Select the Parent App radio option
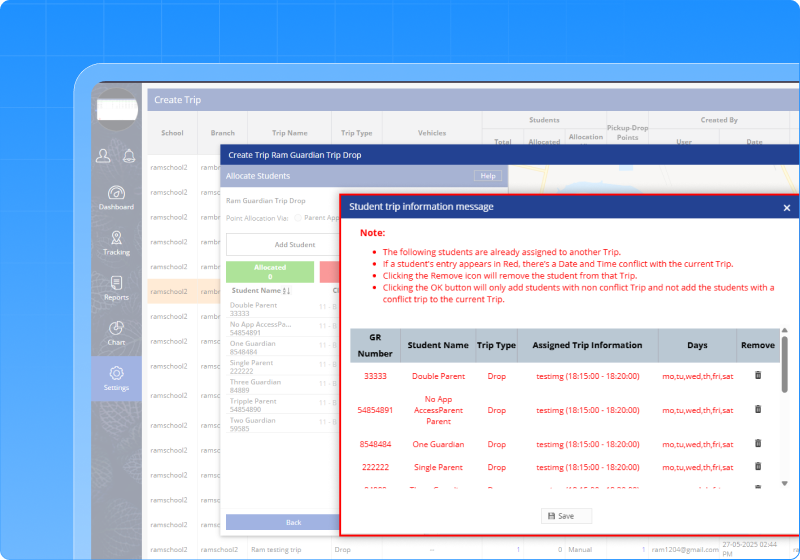The image size is (800, 560). pos(297,217)
